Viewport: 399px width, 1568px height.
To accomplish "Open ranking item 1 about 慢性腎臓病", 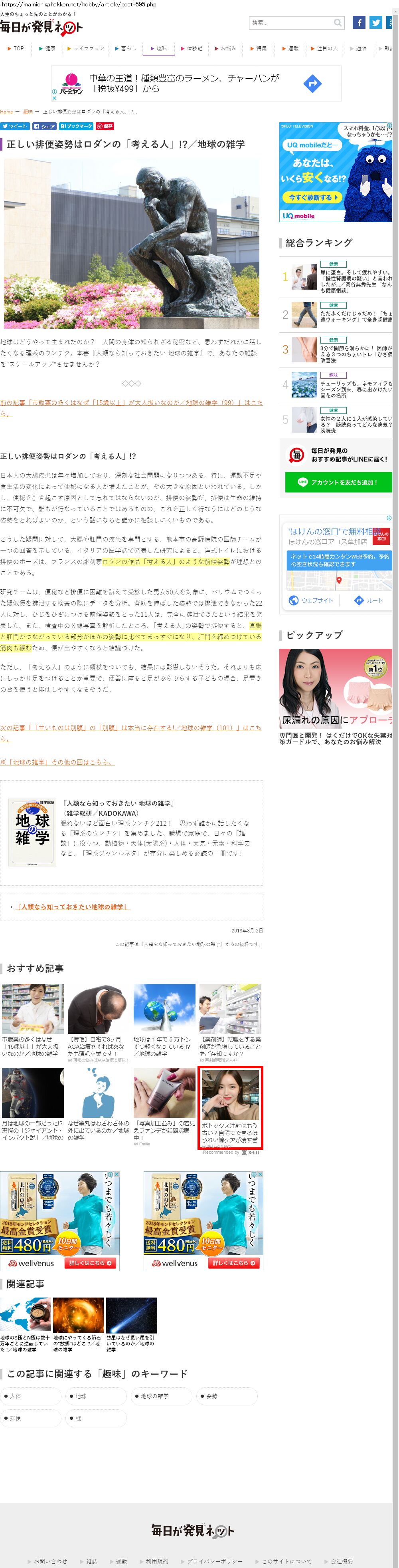I will click(x=336, y=278).
